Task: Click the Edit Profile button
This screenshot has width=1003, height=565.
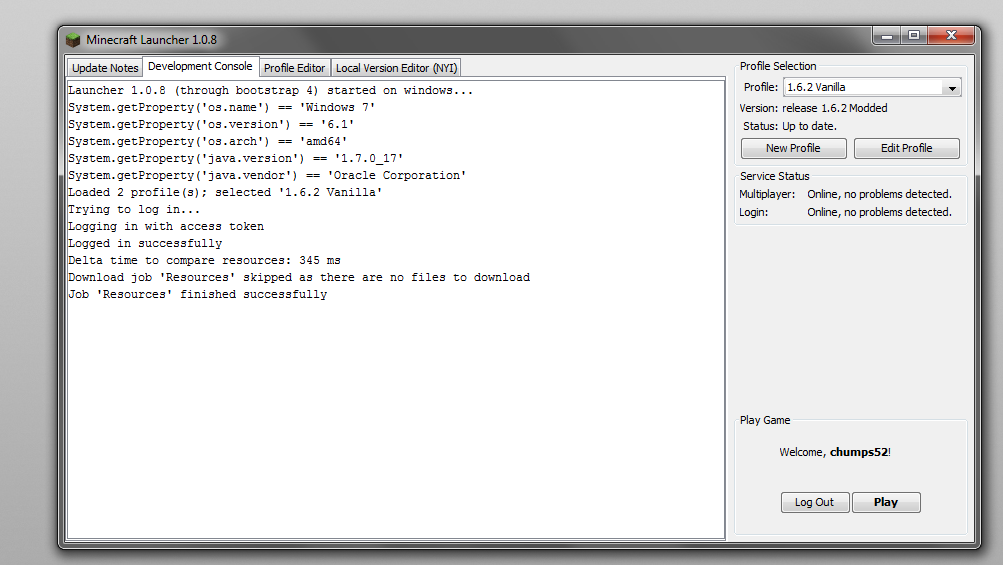Action: click(x=906, y=148)
